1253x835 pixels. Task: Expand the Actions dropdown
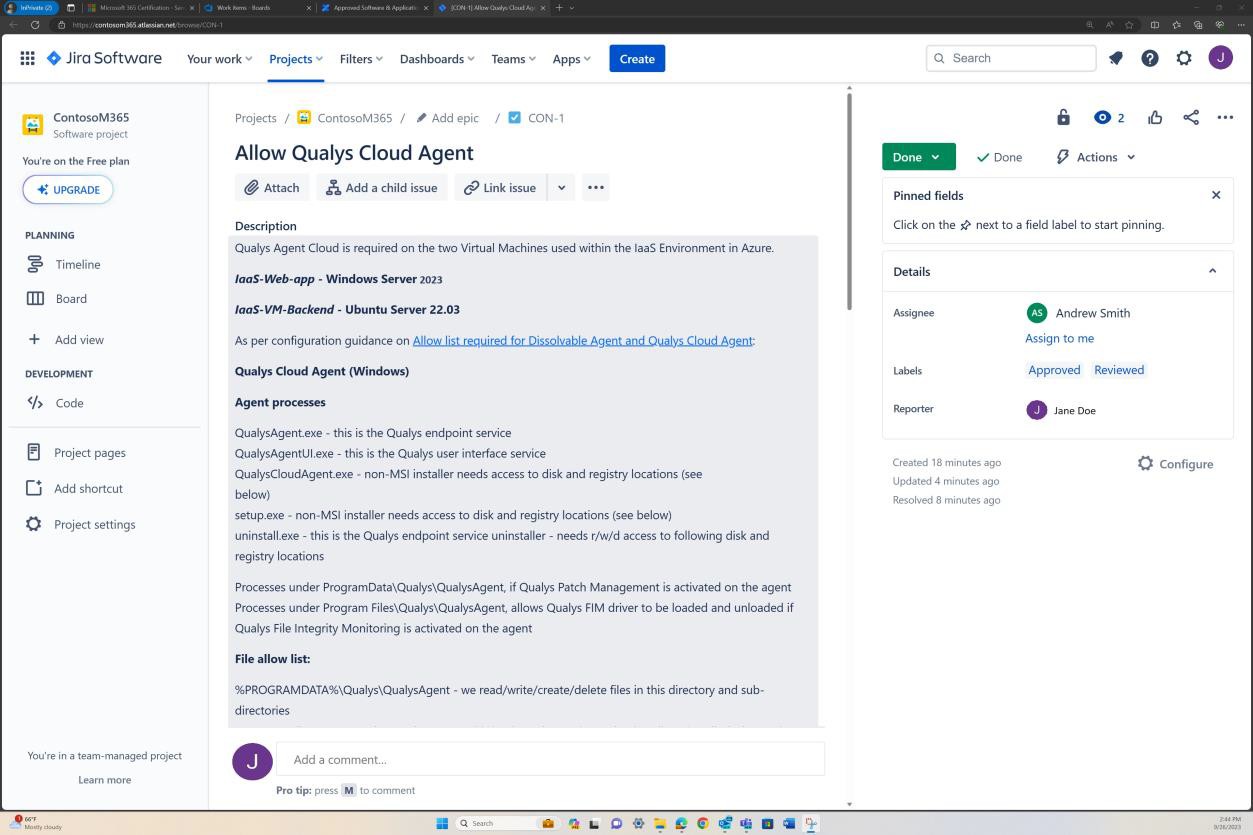coord(1095,157)
